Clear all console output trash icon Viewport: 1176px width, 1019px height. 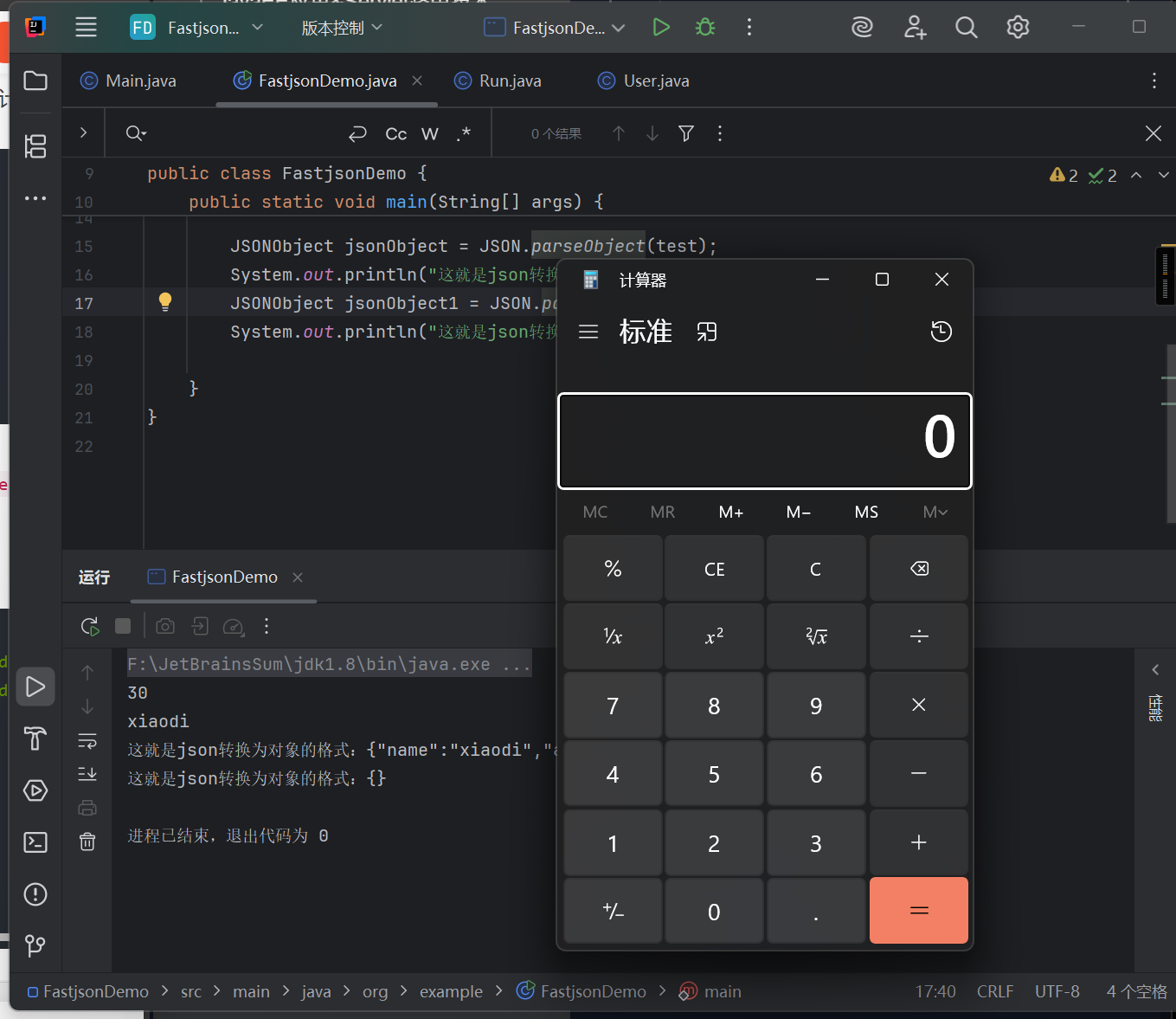coord(87,842)
